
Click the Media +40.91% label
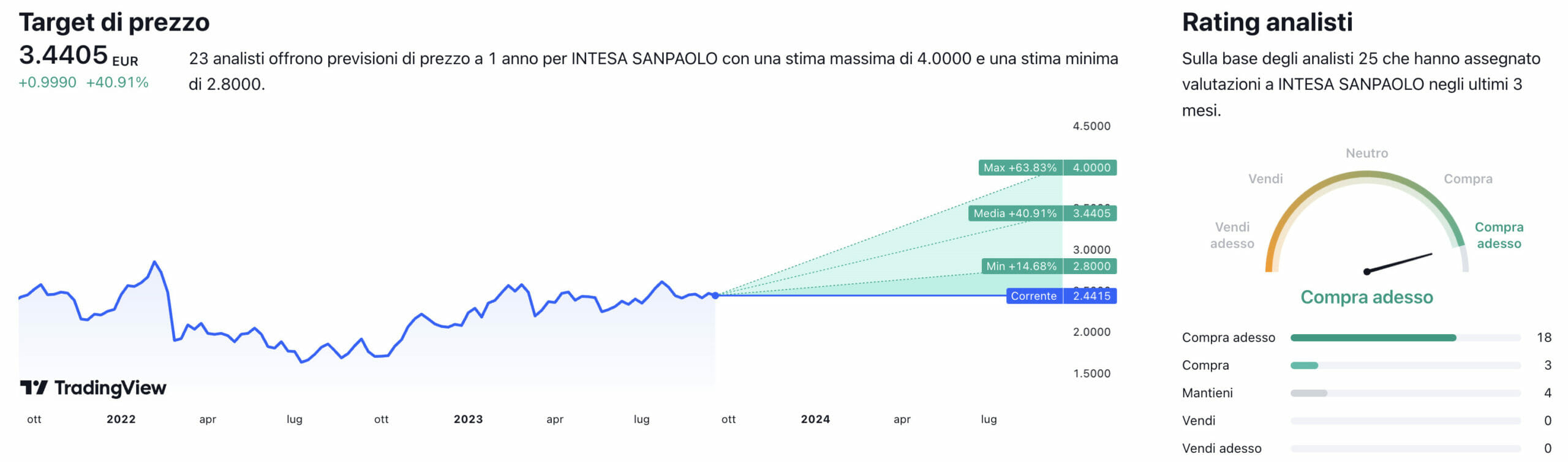point(1015,214)
